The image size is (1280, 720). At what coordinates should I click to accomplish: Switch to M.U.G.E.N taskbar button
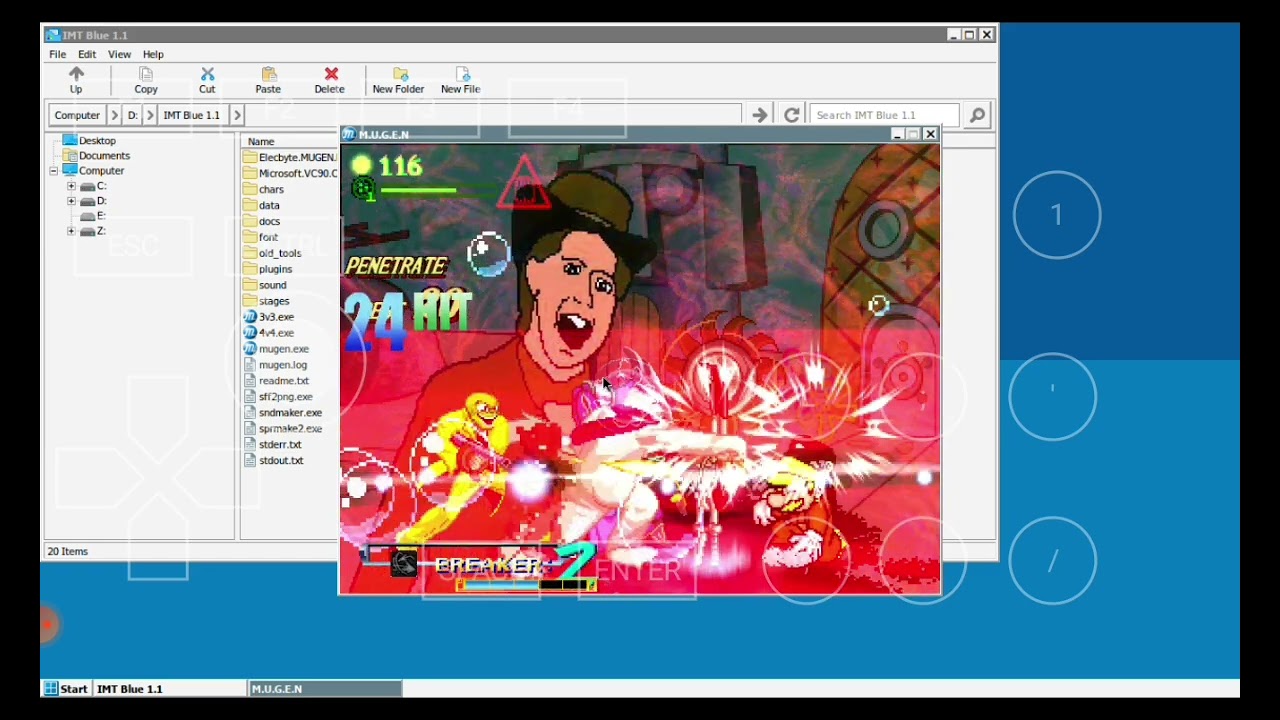[325, 688]
